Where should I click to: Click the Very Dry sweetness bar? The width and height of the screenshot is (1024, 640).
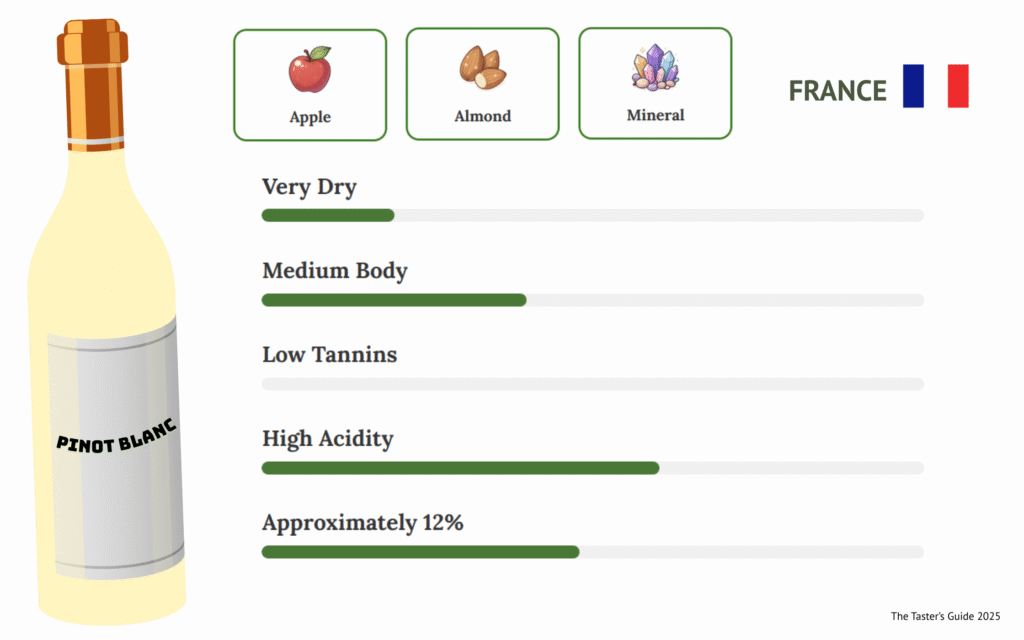(592, 215)
